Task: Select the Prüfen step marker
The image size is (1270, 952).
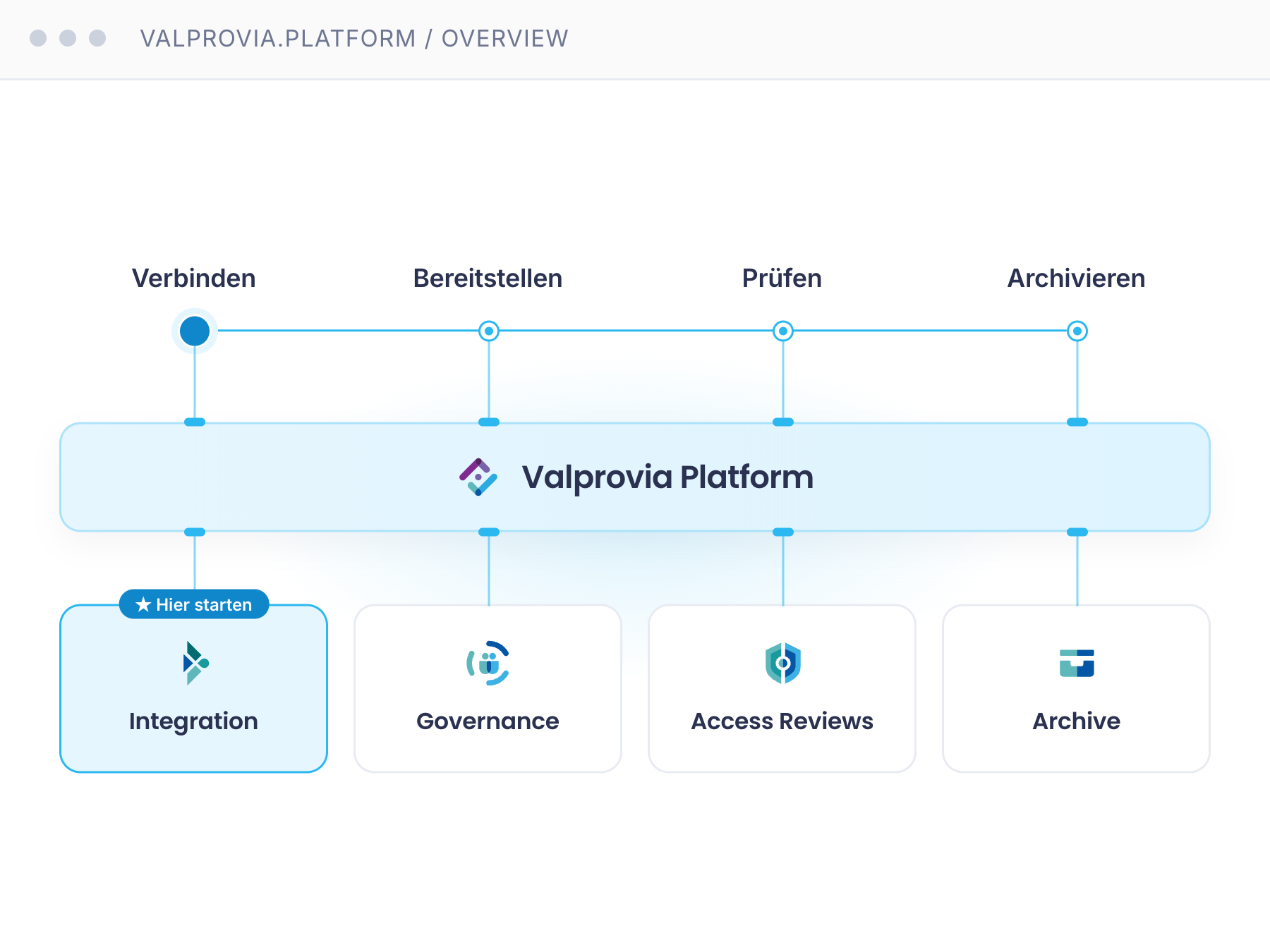Action: coord(783,331)
